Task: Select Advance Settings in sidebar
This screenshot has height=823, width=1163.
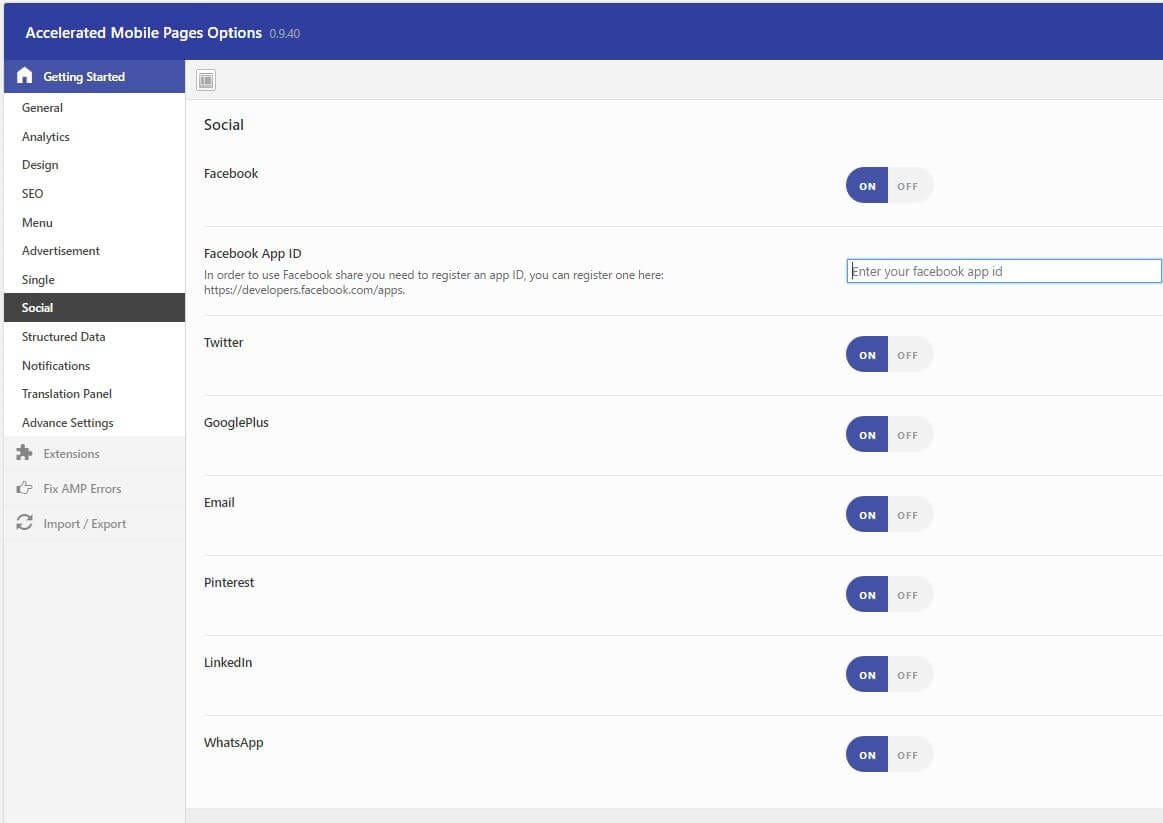Action: [x=94, y=423]
